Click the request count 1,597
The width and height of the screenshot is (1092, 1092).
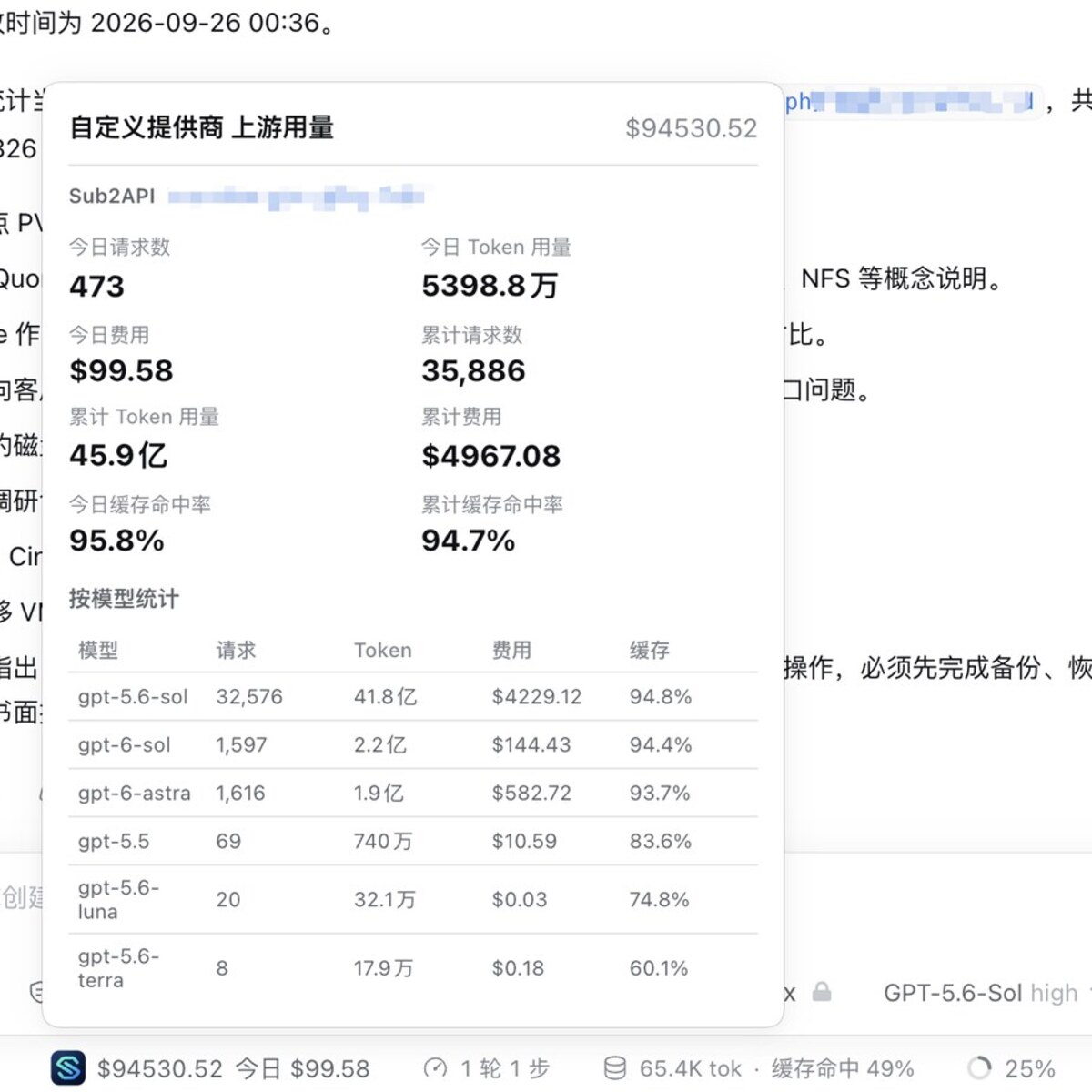point(241,745)
